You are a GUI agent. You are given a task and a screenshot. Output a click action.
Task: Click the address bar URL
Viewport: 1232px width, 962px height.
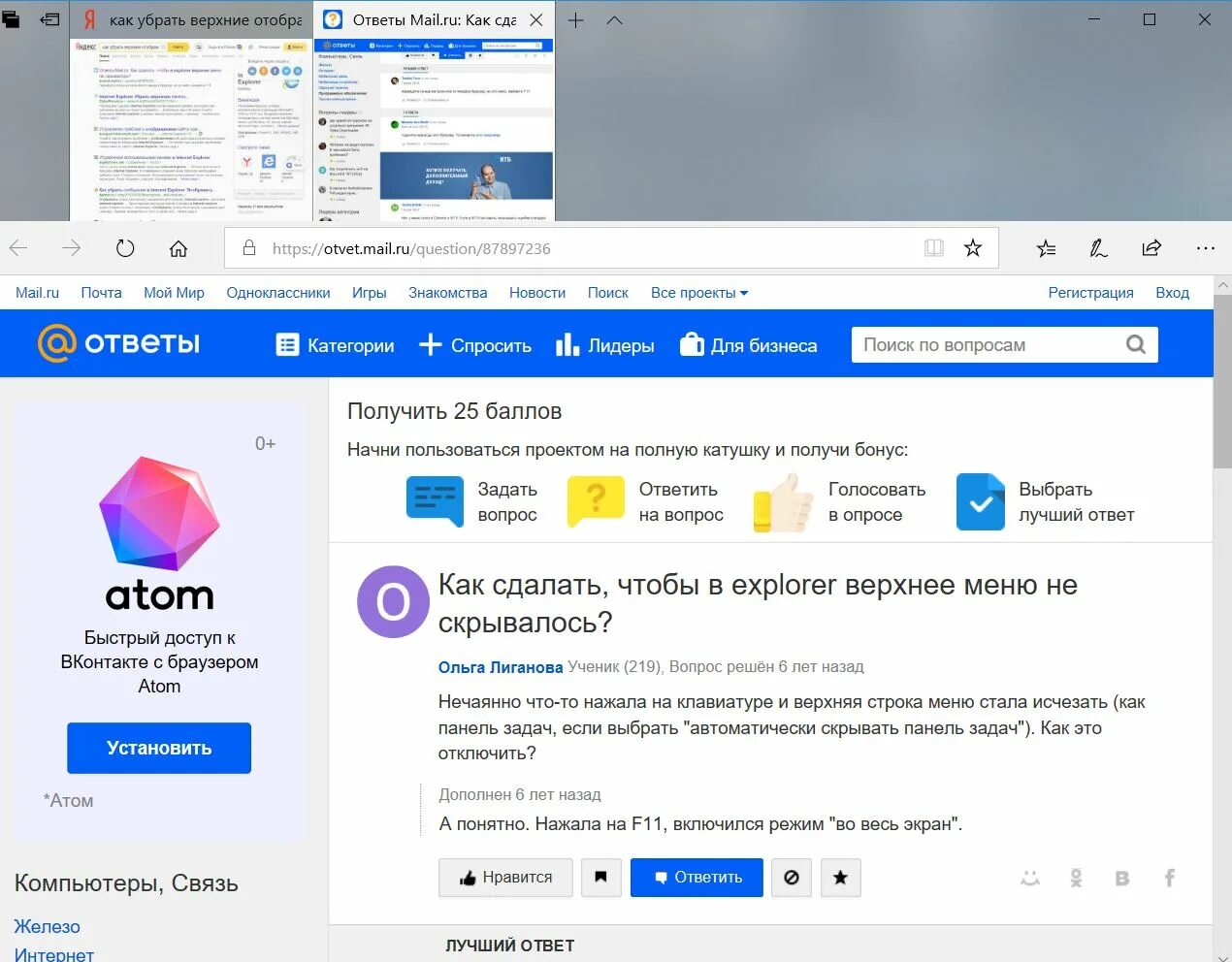pos(411,248)
